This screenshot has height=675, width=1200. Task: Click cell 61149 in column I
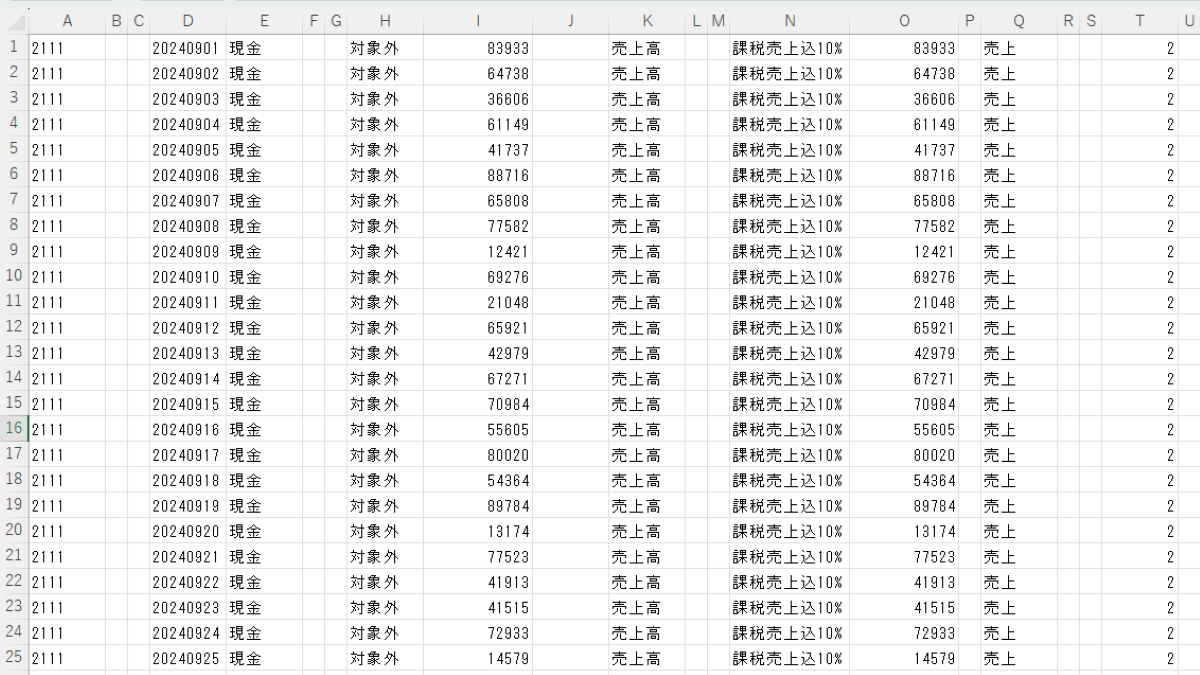point(478,124)
